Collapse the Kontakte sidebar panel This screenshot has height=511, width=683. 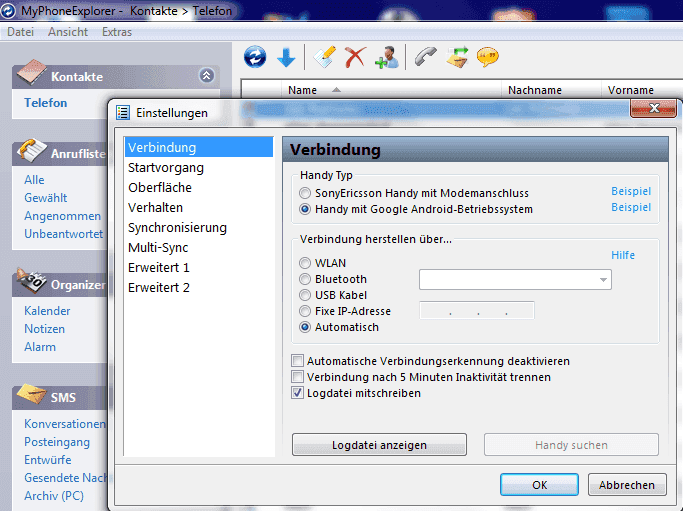(x=206, y=75)
